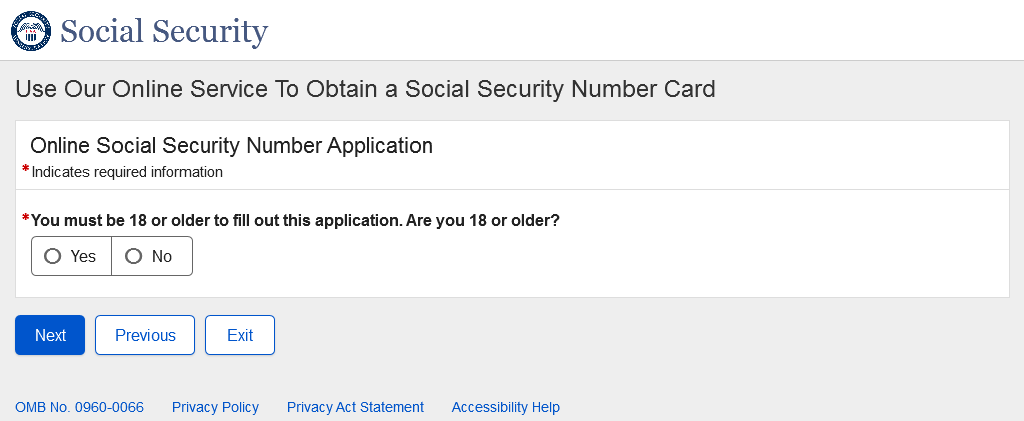Click the "Yes" option label text
1024x421 pixels.
(x=83, y=257)
